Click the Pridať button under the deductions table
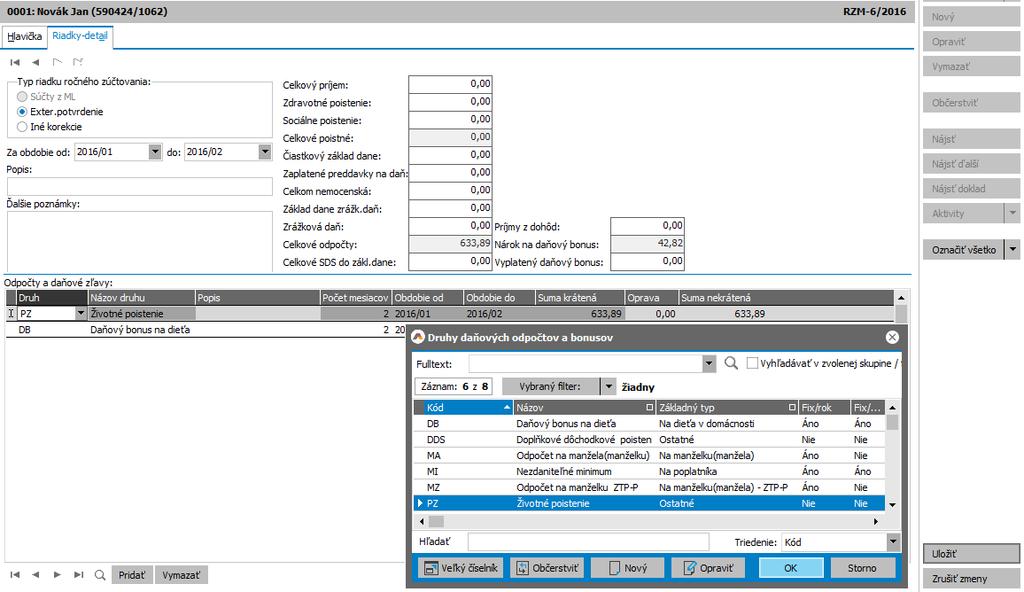 point(131,575)
